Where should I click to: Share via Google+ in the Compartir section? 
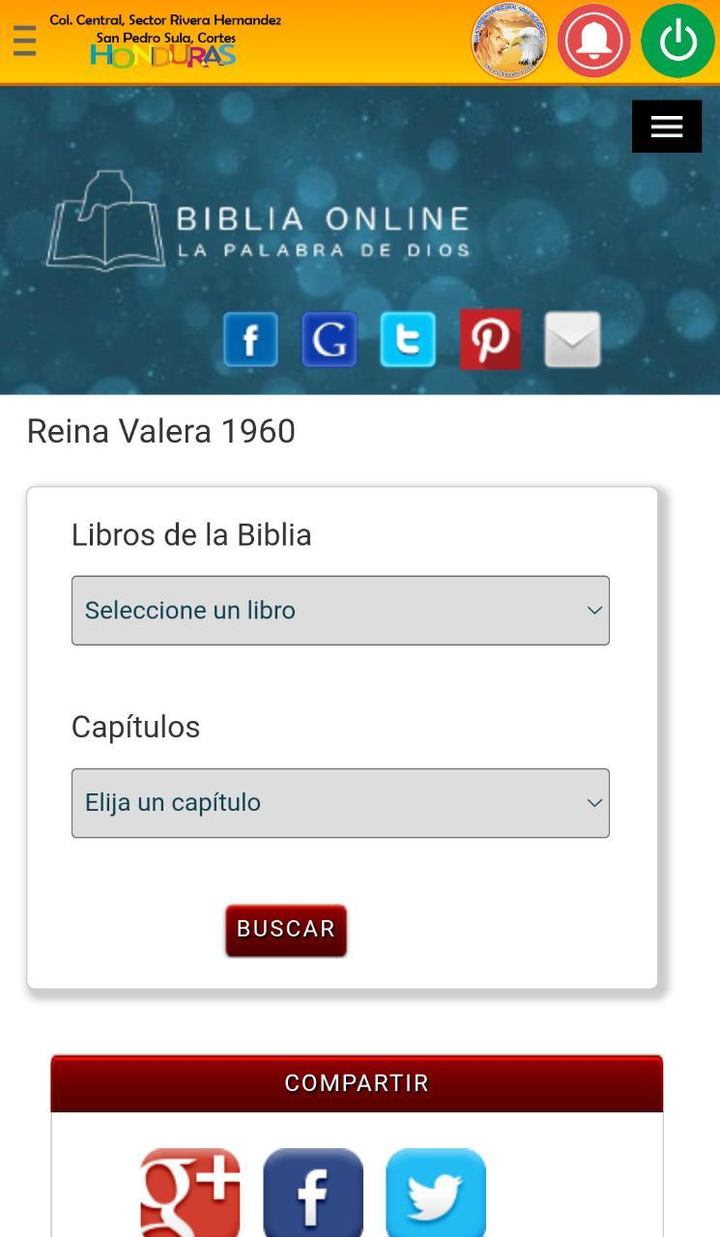click(190, 1192)
